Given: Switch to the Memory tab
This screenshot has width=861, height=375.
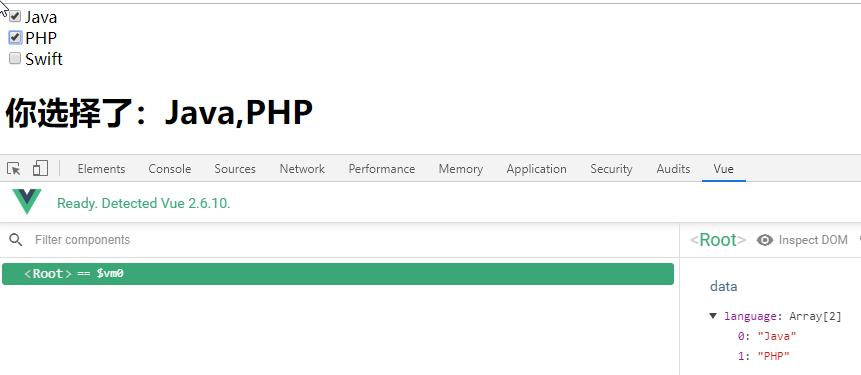Looking at the screenshot, I should click(461, 169).
